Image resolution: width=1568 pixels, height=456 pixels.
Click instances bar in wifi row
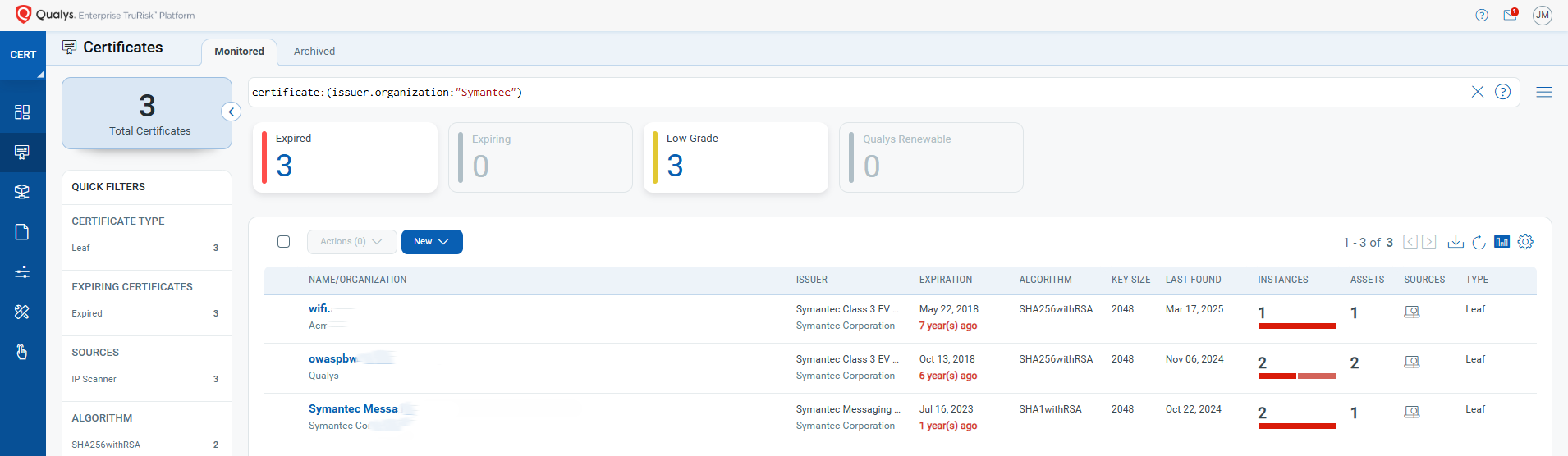(x=1297, y=326)
